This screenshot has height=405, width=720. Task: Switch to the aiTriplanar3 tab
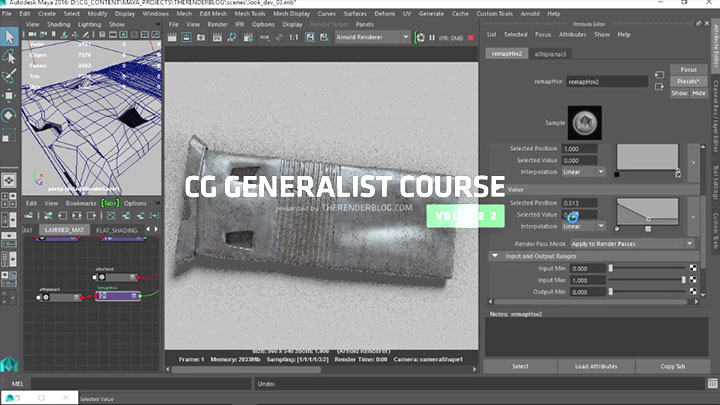[x=550, y=54]
